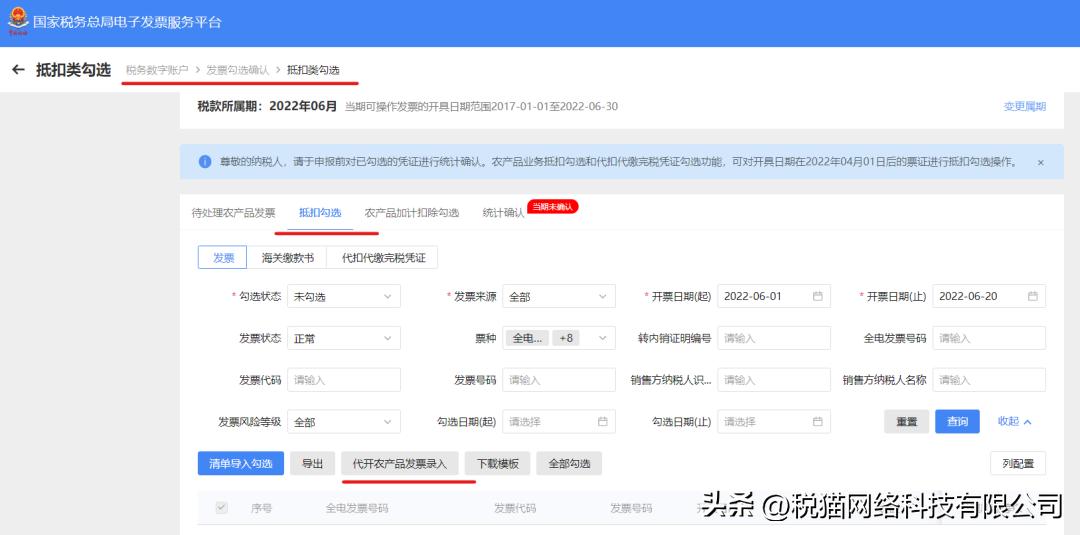Focus the 销售方纳税人名称 input

coord(989,379)
